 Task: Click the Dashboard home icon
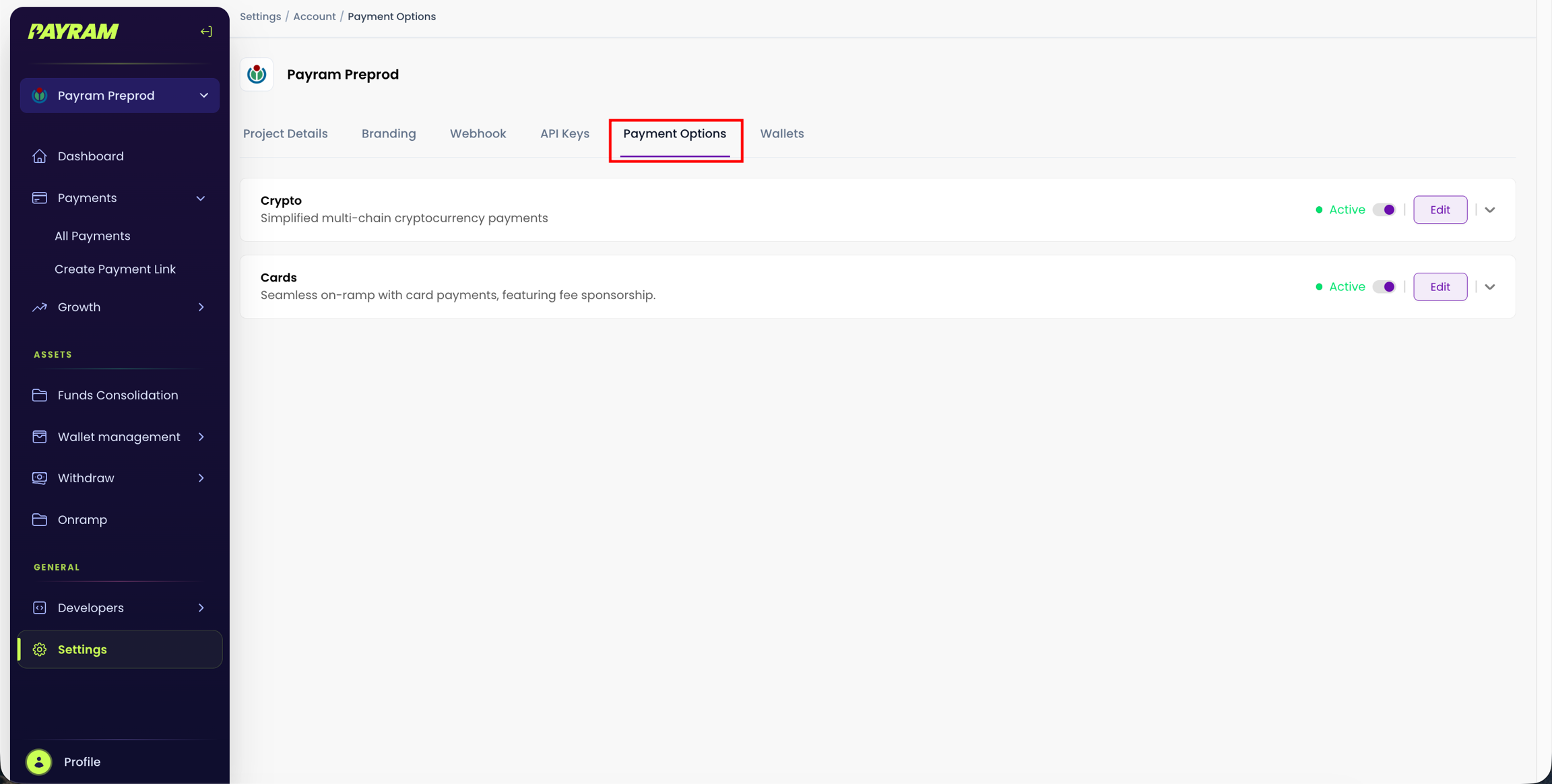click(40, 156)
